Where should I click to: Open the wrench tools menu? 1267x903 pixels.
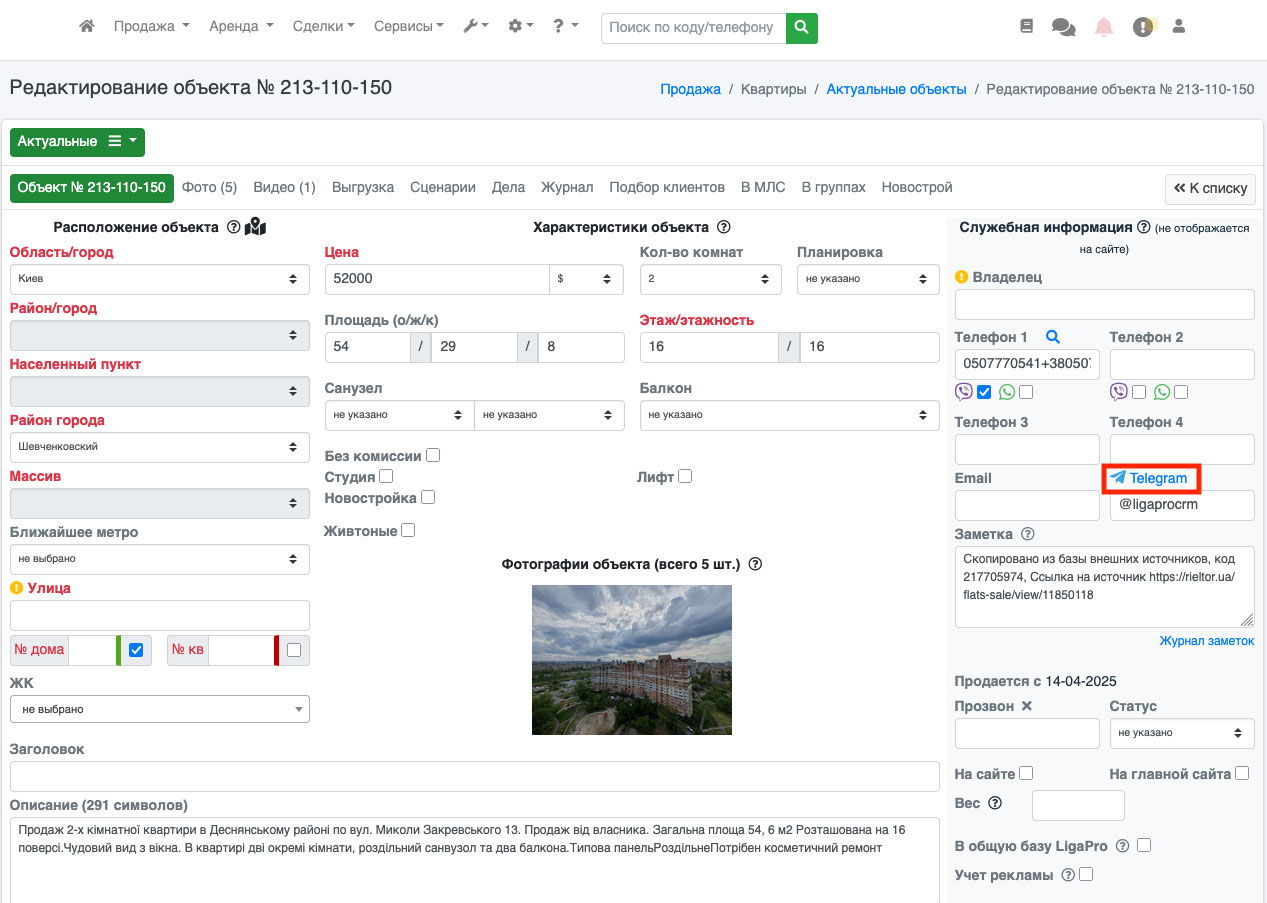click(475, 27)
